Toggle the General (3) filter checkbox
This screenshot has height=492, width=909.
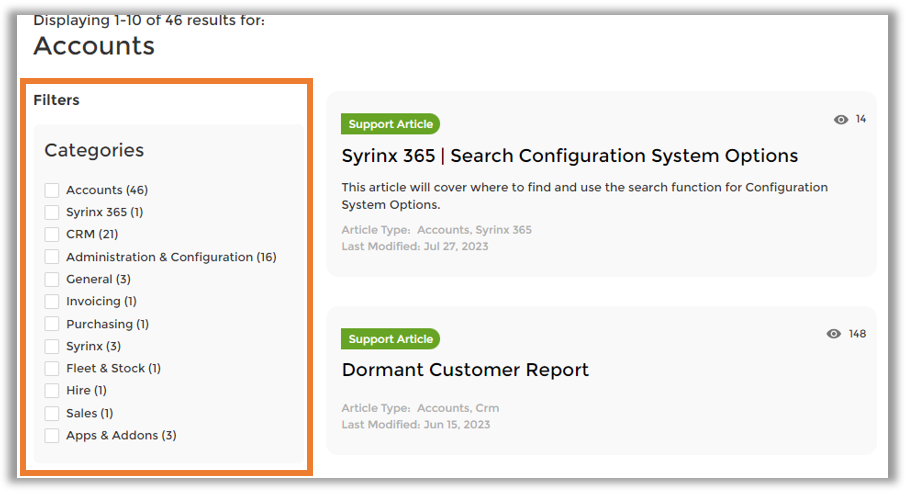(x=52, y=279)
